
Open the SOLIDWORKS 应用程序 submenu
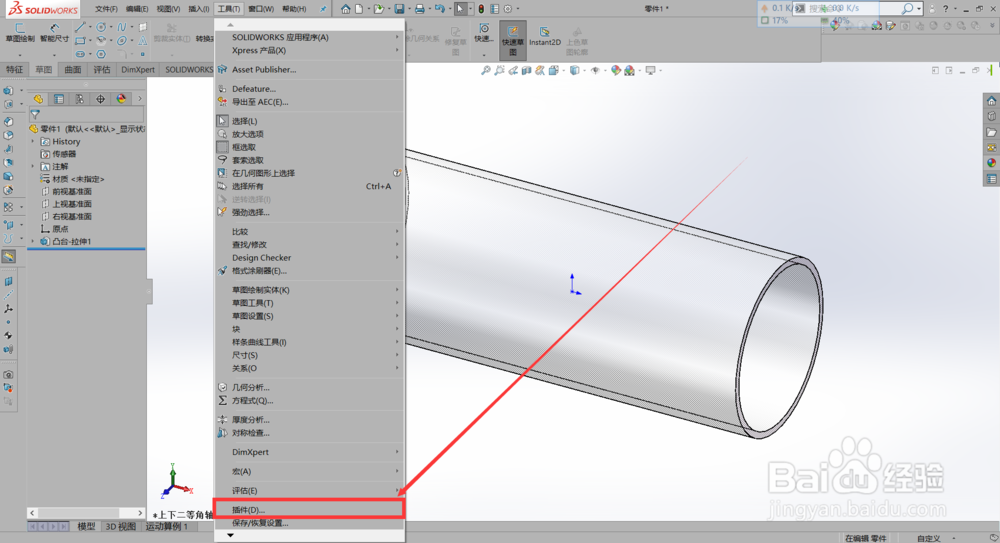(x=309, y=37)
